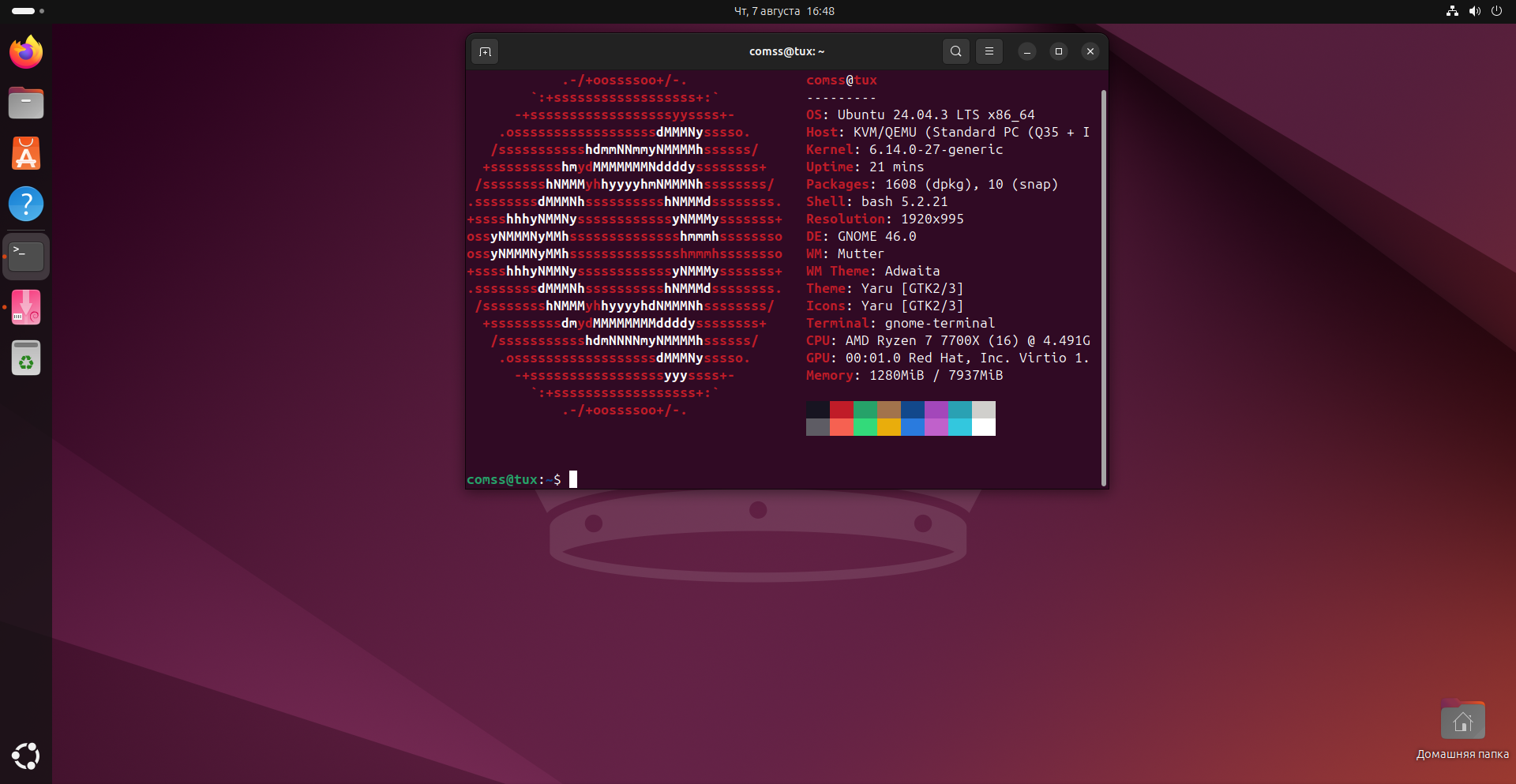The image size is (1516, 784).
Task: Open a new terminal tab
Action: coord(485,51)
